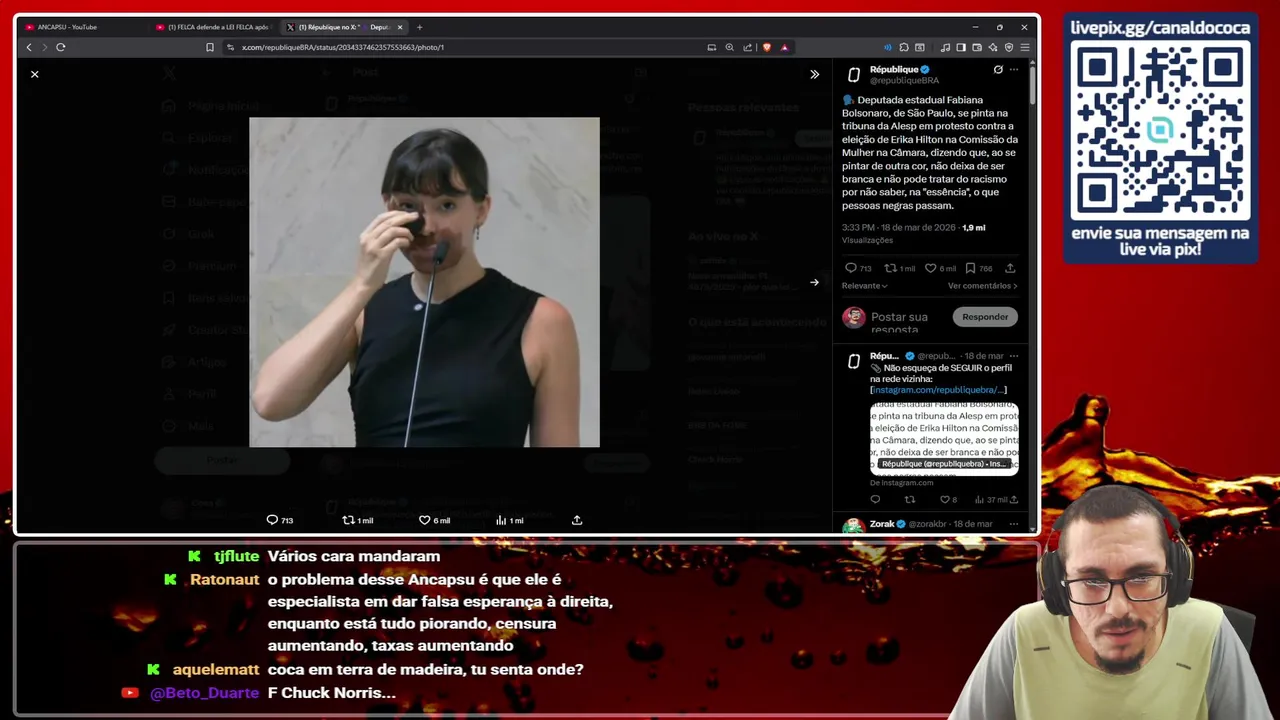Click the share page icon in the address bar
This screenshot has height=720, width=1280.
click(747, 47)
